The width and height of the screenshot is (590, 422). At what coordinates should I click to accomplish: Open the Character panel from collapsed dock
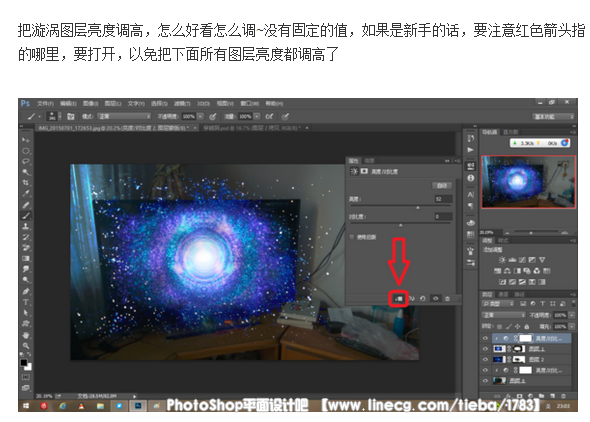click(470, 194)
